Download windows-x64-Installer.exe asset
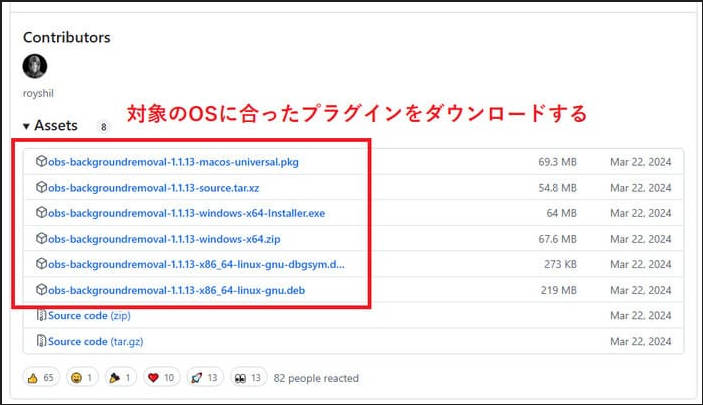Image resolution: width=703 pixels, height=405 pixels. click(187, 213)
